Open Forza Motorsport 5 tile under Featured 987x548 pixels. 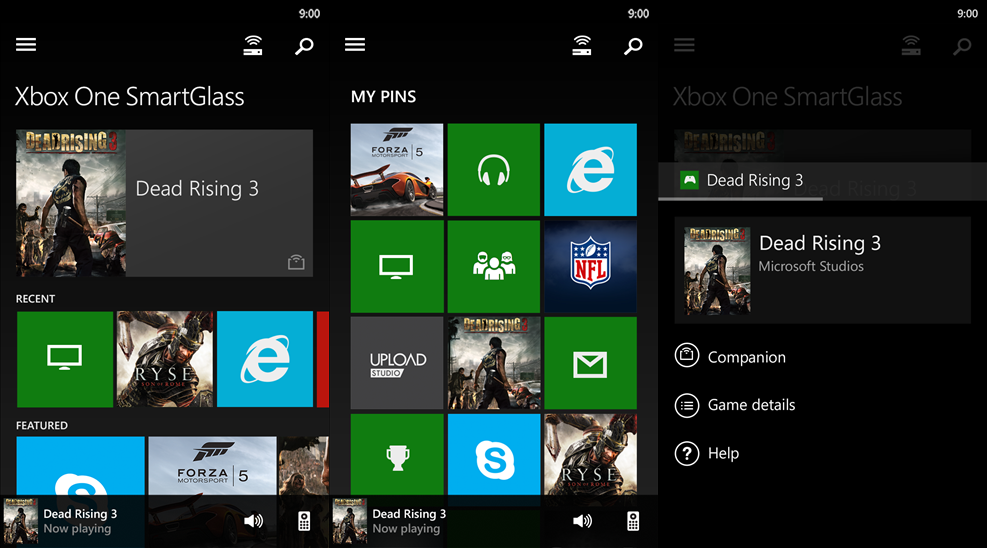coord(212,466)
